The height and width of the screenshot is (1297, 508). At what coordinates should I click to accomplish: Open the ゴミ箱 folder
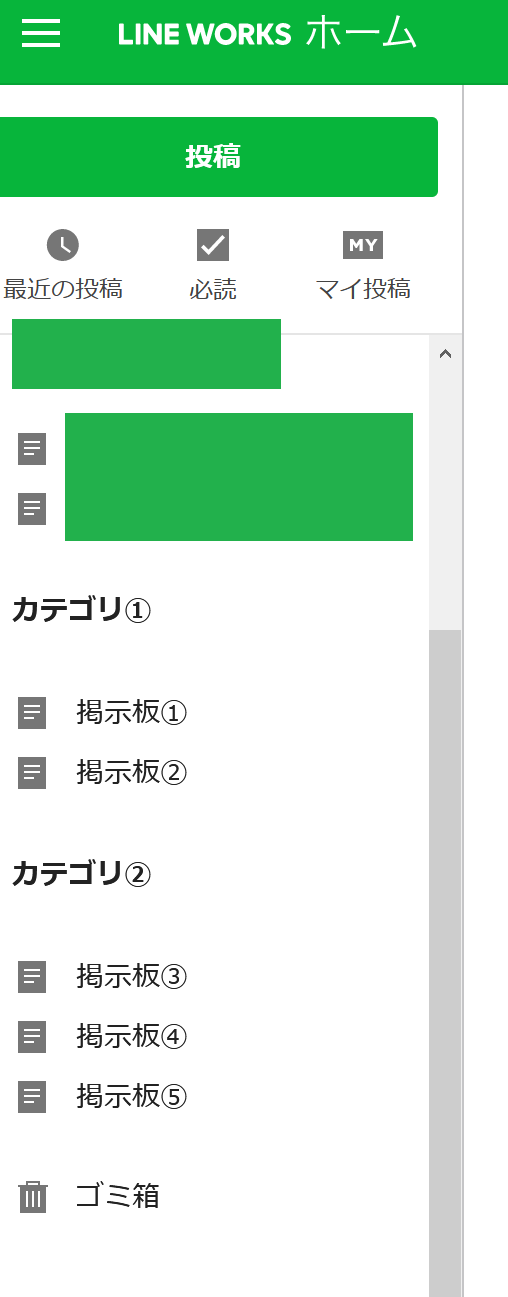118,1196
